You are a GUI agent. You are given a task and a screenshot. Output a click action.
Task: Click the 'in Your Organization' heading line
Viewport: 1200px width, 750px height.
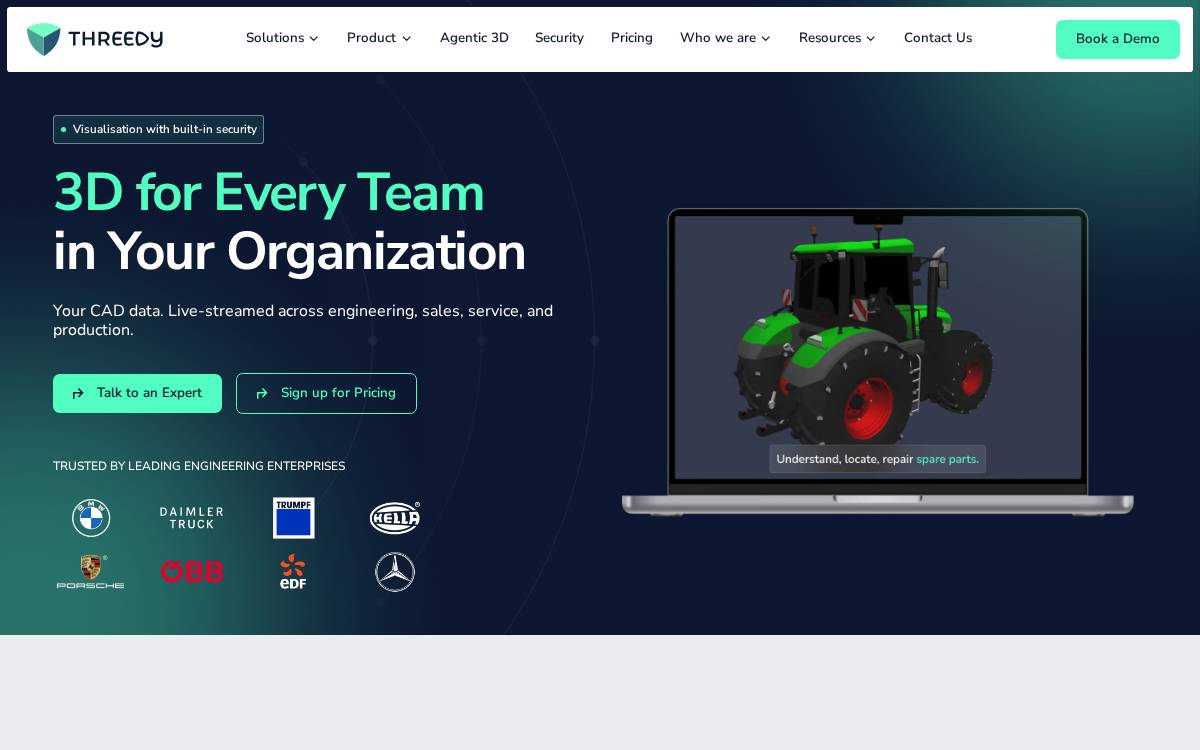pos(289,251)
